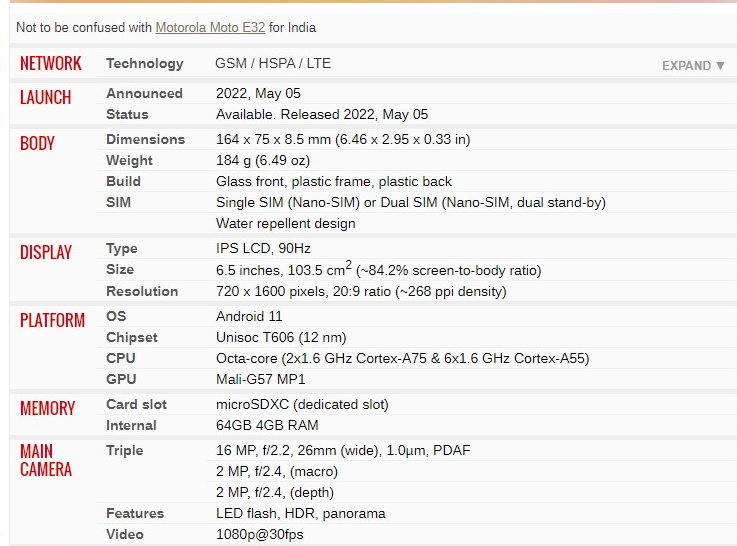Screen dimensions: 737x546
Task: Click the CPU spec label
Action: click(x=121, y=358)
